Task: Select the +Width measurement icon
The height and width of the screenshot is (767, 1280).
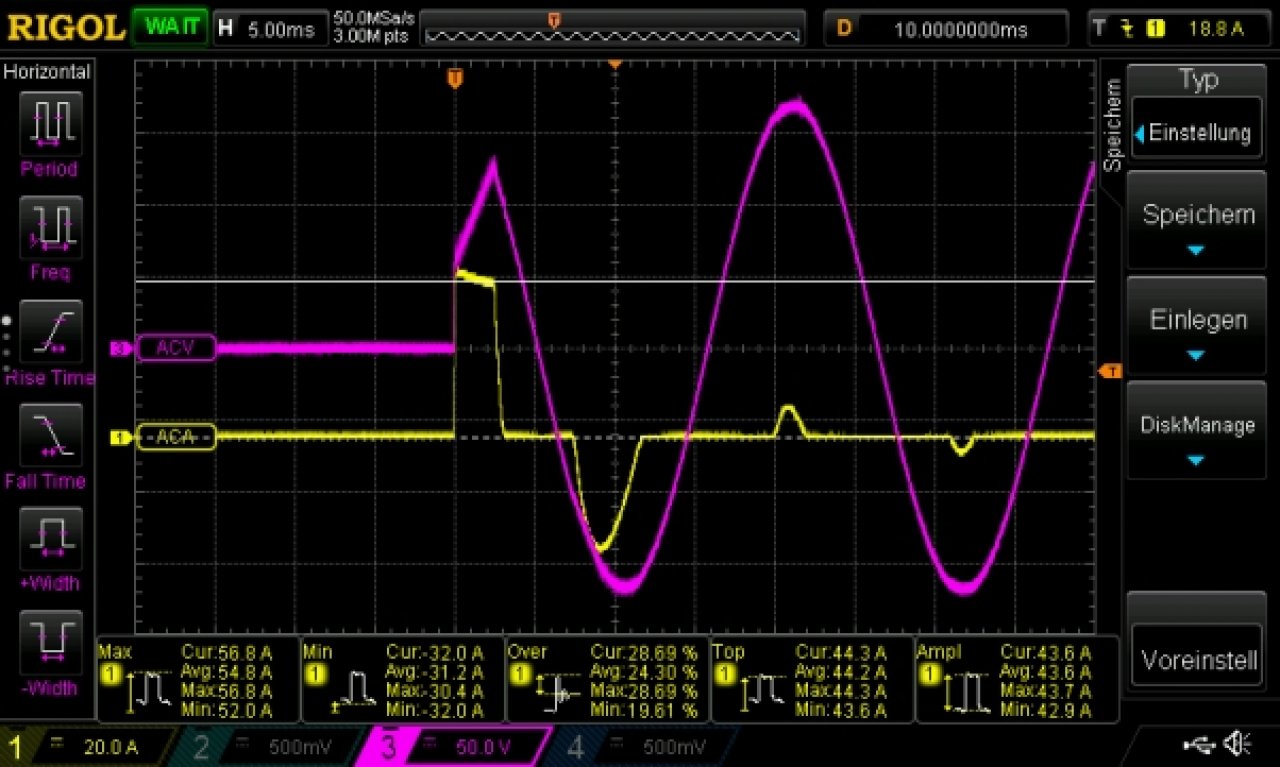Action: point(50,538)
